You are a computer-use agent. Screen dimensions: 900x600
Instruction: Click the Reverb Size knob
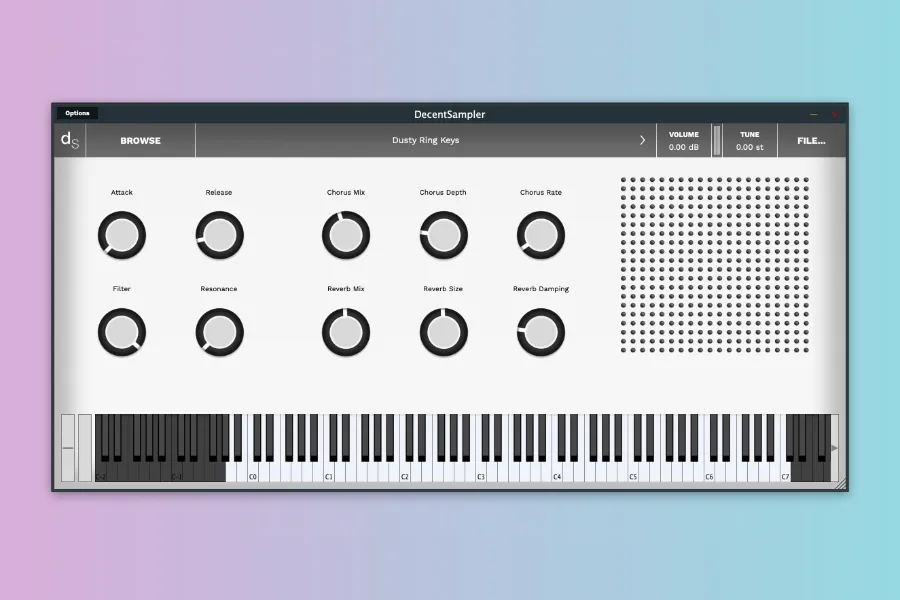click(443, 331)
